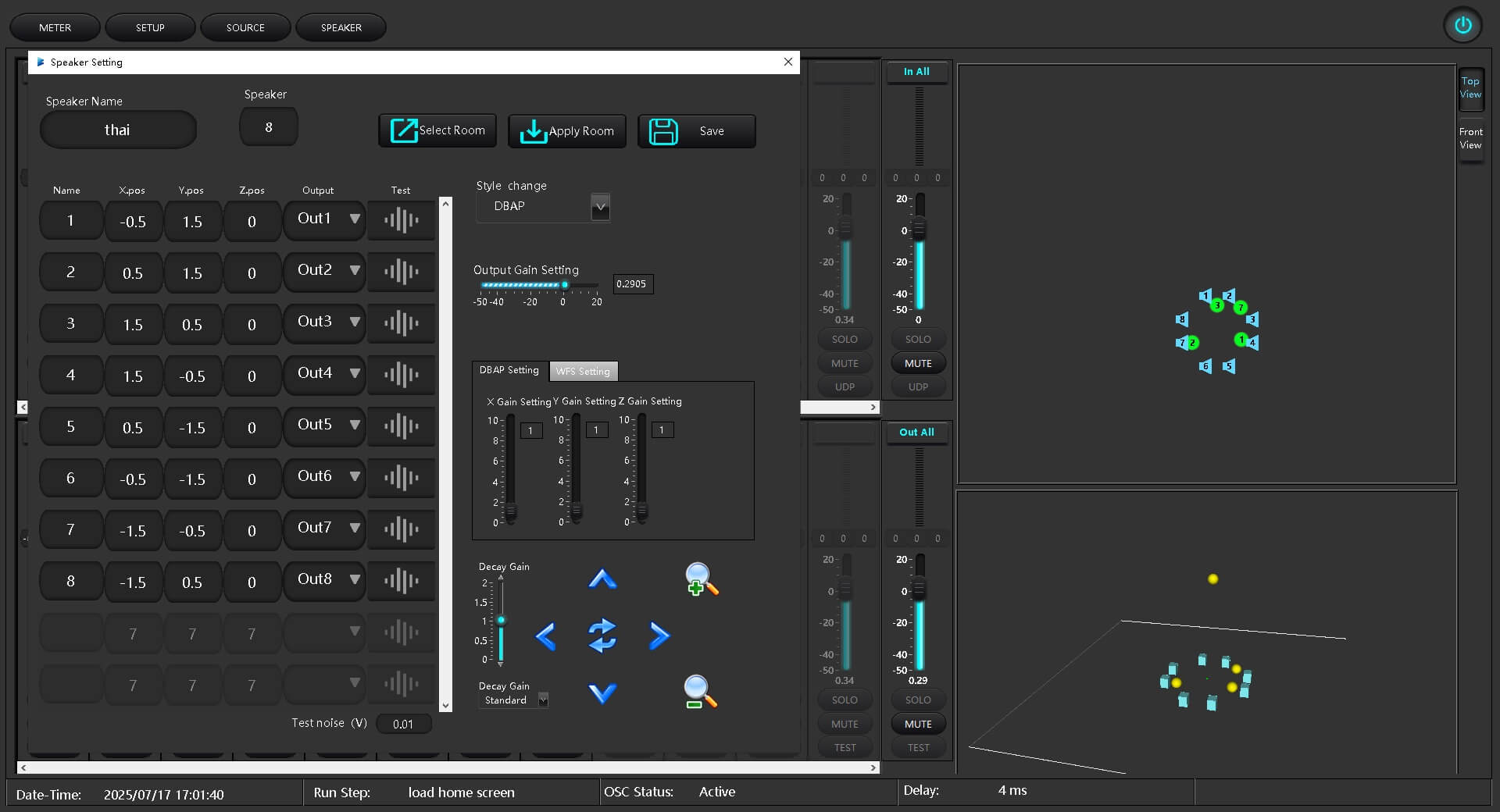Click the zoom out magnifier icon
The image size is (1500, 812).
pyautogui.click(x=699, y=692)
